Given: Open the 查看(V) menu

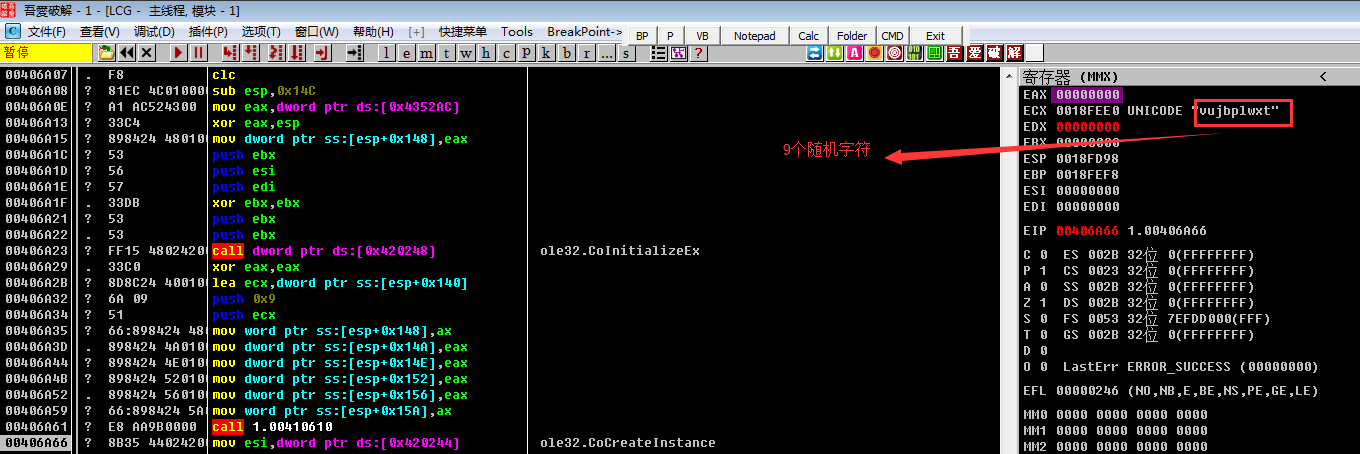Looking at the screenshot, I should 99,32.
